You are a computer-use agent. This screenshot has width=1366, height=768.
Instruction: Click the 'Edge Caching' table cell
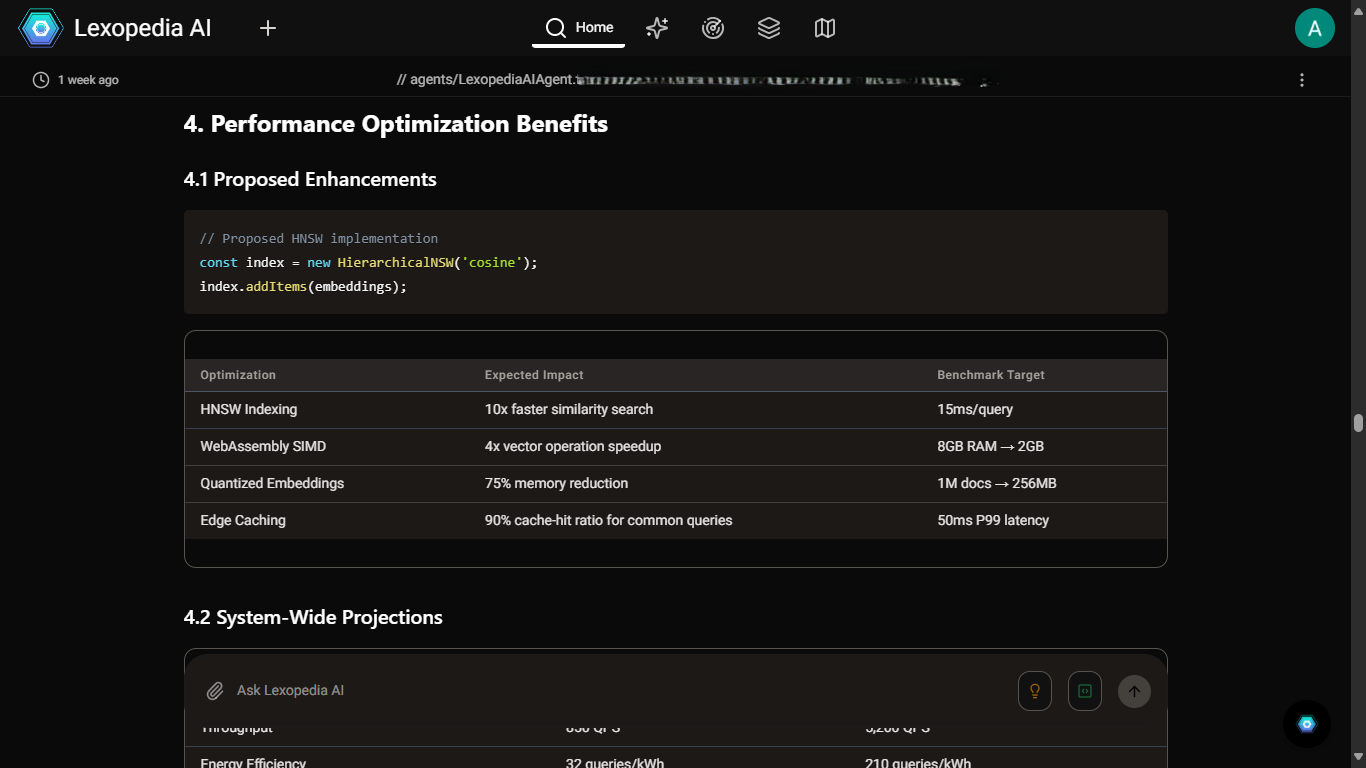(243, 520)
